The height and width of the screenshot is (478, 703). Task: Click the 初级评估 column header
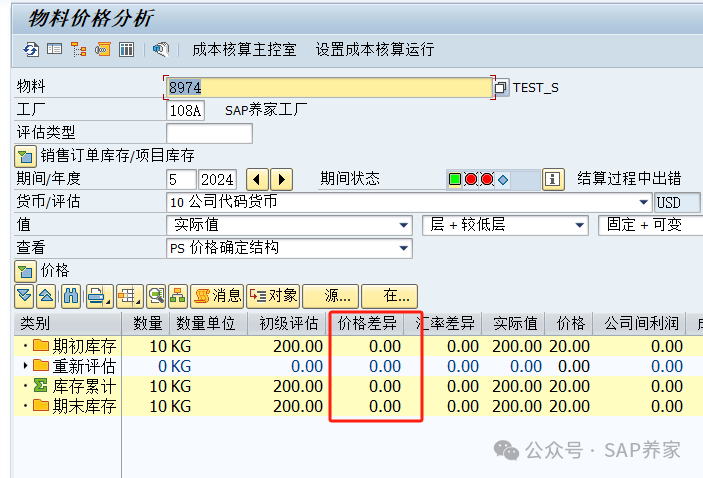point(286,324)
